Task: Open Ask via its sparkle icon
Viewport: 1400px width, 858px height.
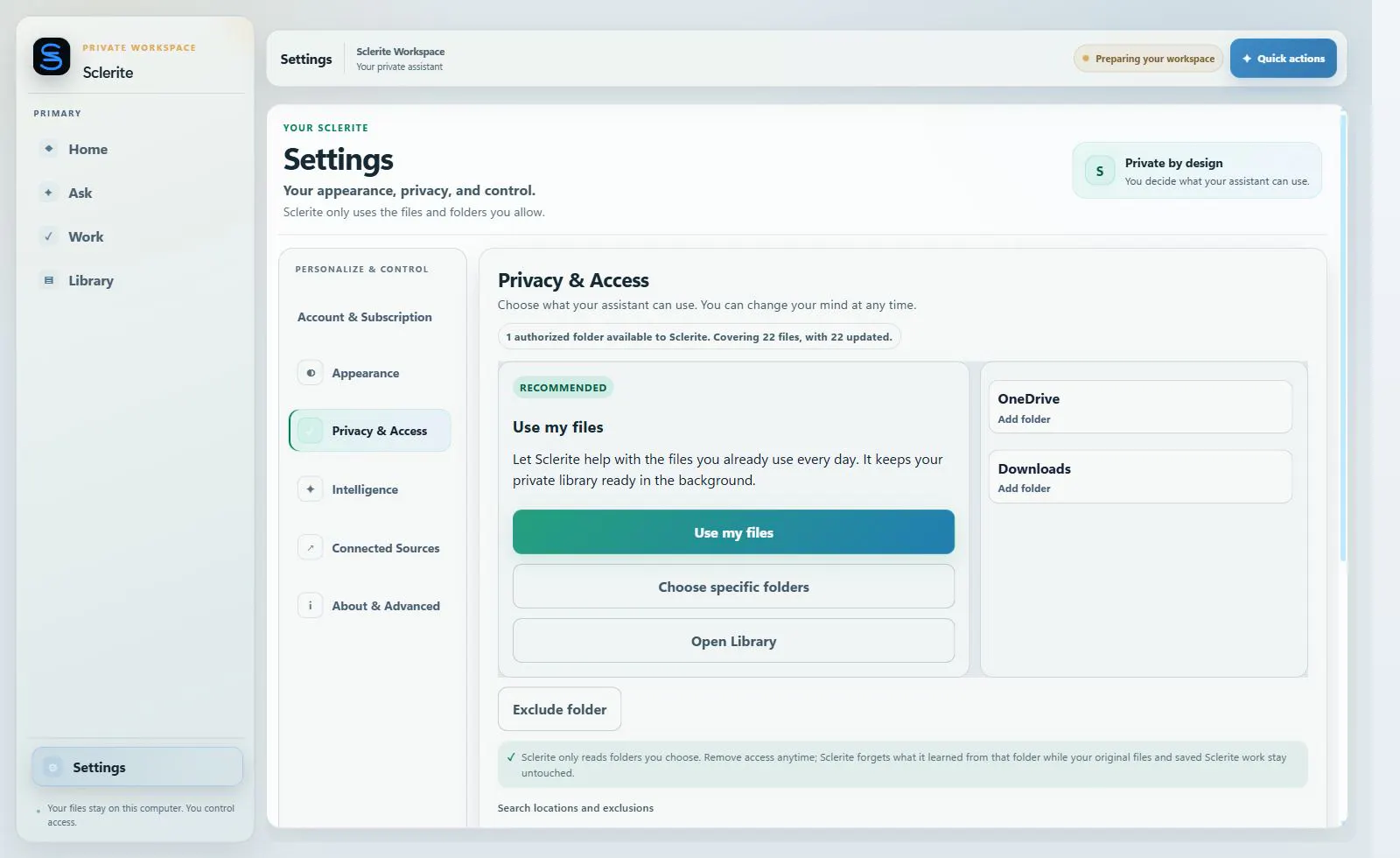Action: click(x=49, y=193)
